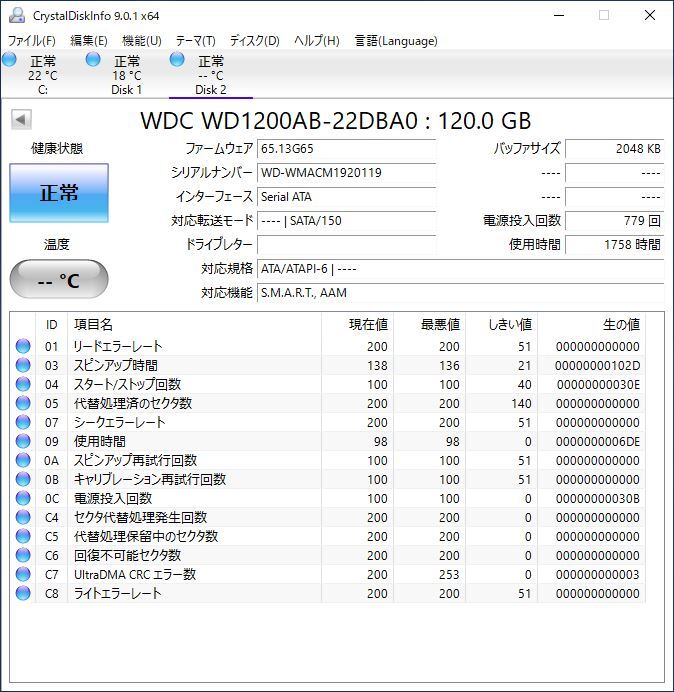Switch to the C: drive tab
The width and height of the screenshot is (674, 692).
pos(43,75)
